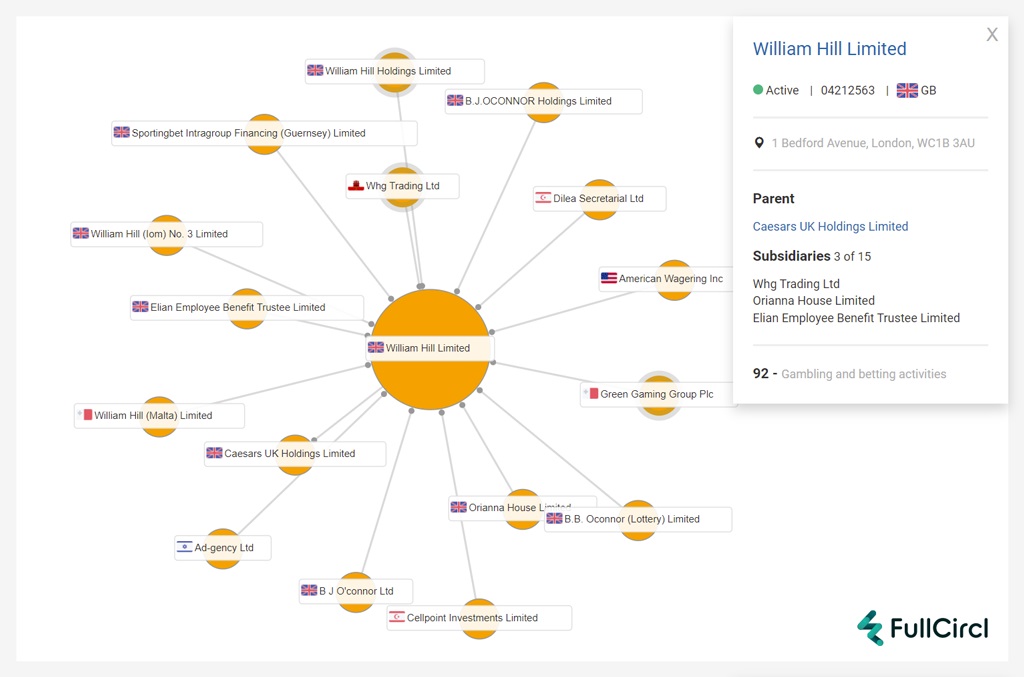Screen dimensions: 1024x677
Task: Click the UK flag on B.J.OCONNOR Holdings Limited
Action: (455, 101)
